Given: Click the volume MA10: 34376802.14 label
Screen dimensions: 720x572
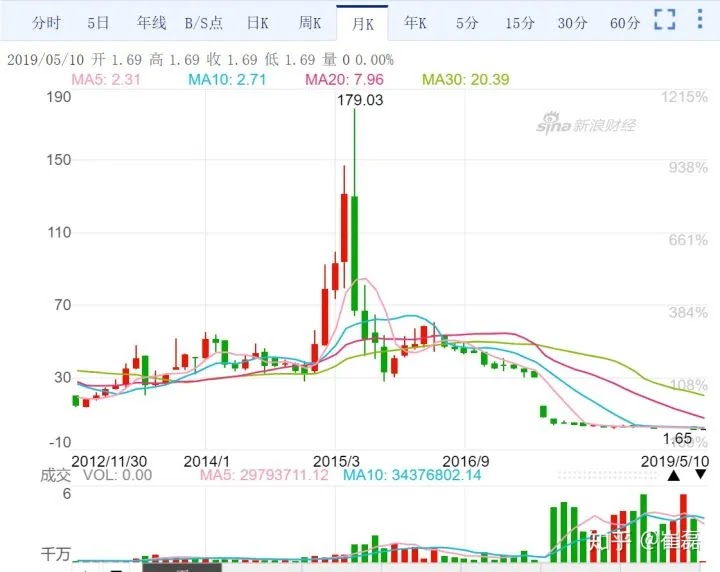Looking at the screenshot, I should [412, 475].
